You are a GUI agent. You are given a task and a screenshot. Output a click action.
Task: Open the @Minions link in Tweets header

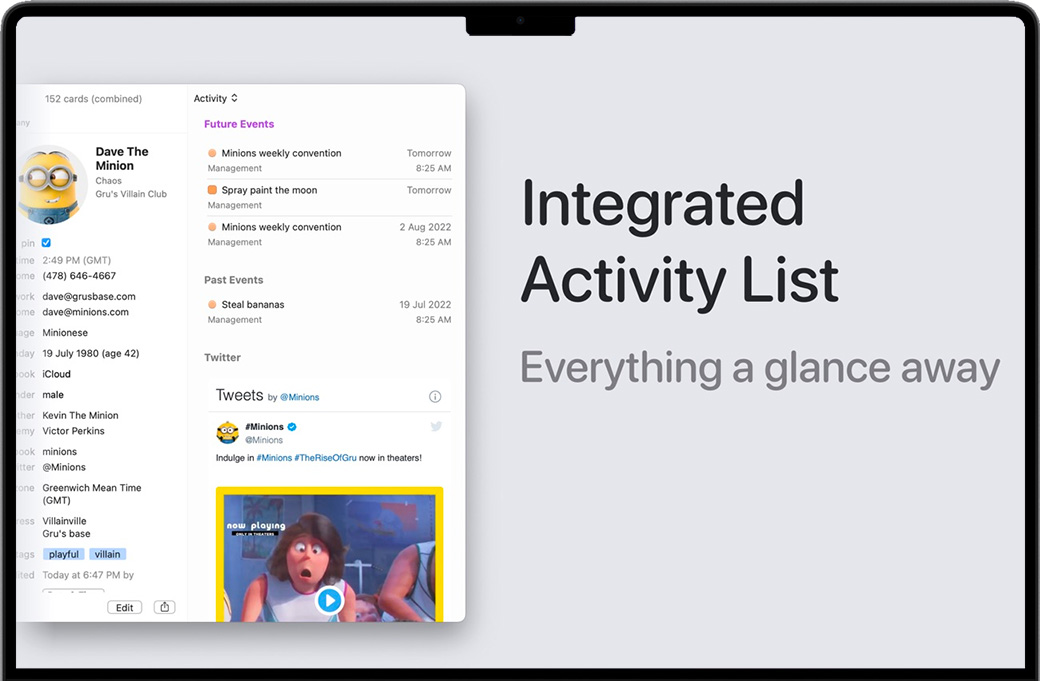click(299, 397)
